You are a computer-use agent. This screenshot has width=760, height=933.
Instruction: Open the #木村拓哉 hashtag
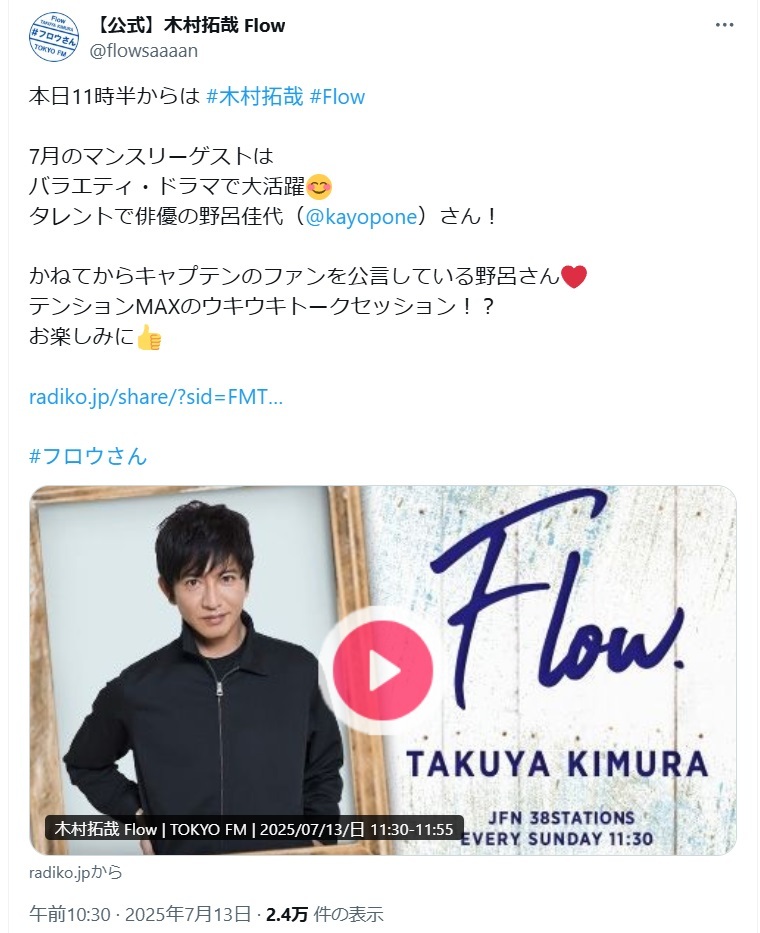pos(255,96)
